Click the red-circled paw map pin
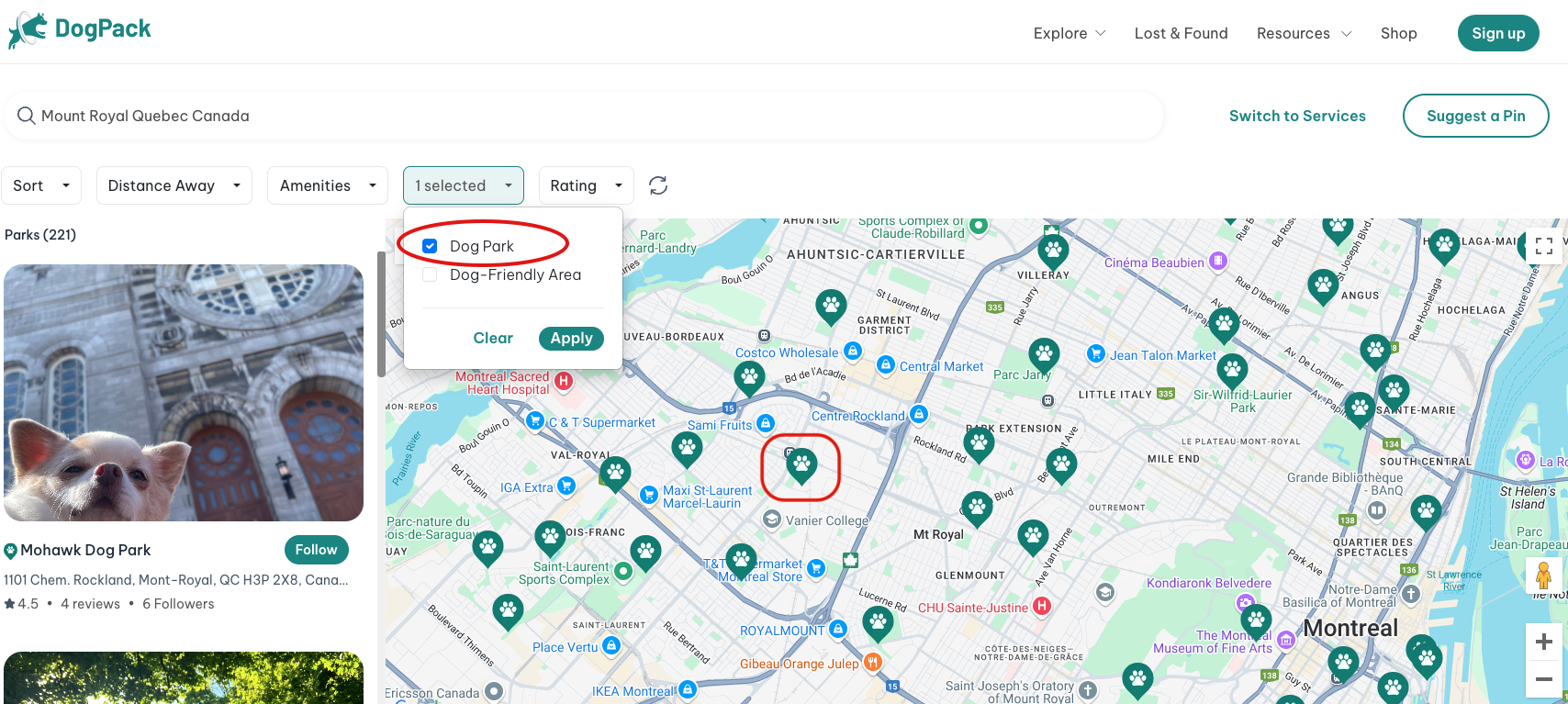Viewport: 1568px width, 704px height. (x=801, y=465)
